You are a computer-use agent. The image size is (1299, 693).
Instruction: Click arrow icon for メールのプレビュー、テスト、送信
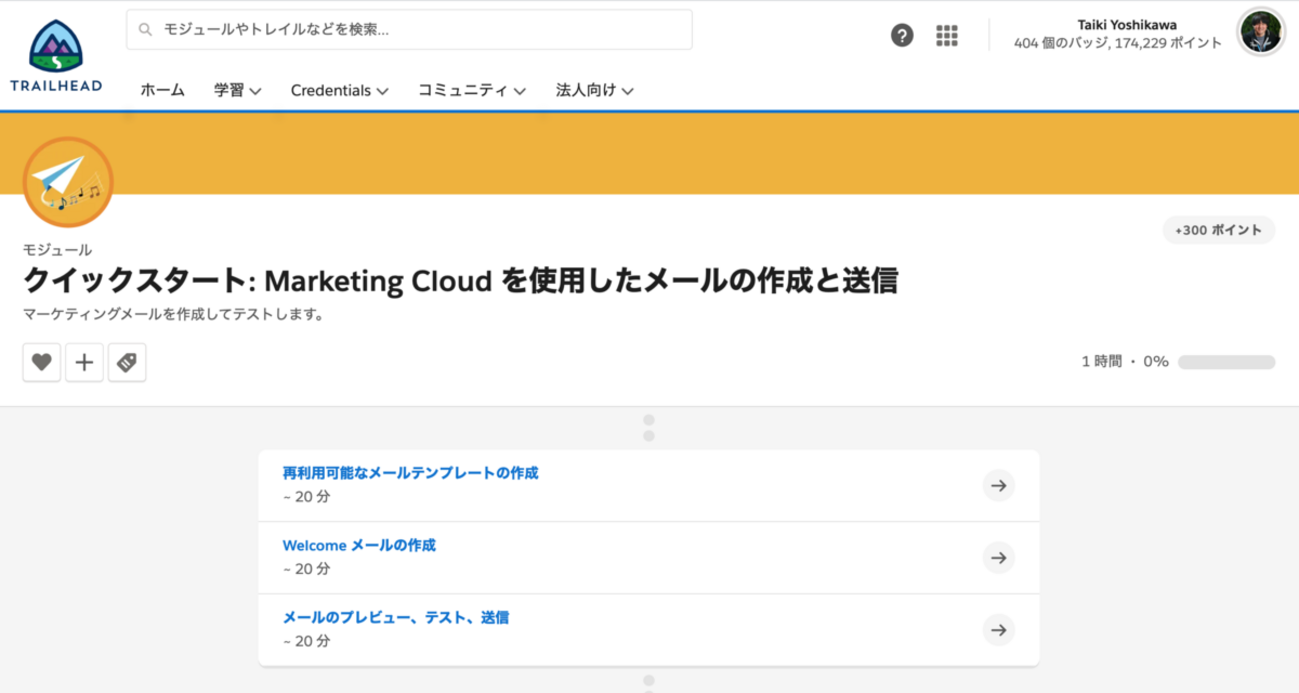pyautogui.click(x=998, y=630)
